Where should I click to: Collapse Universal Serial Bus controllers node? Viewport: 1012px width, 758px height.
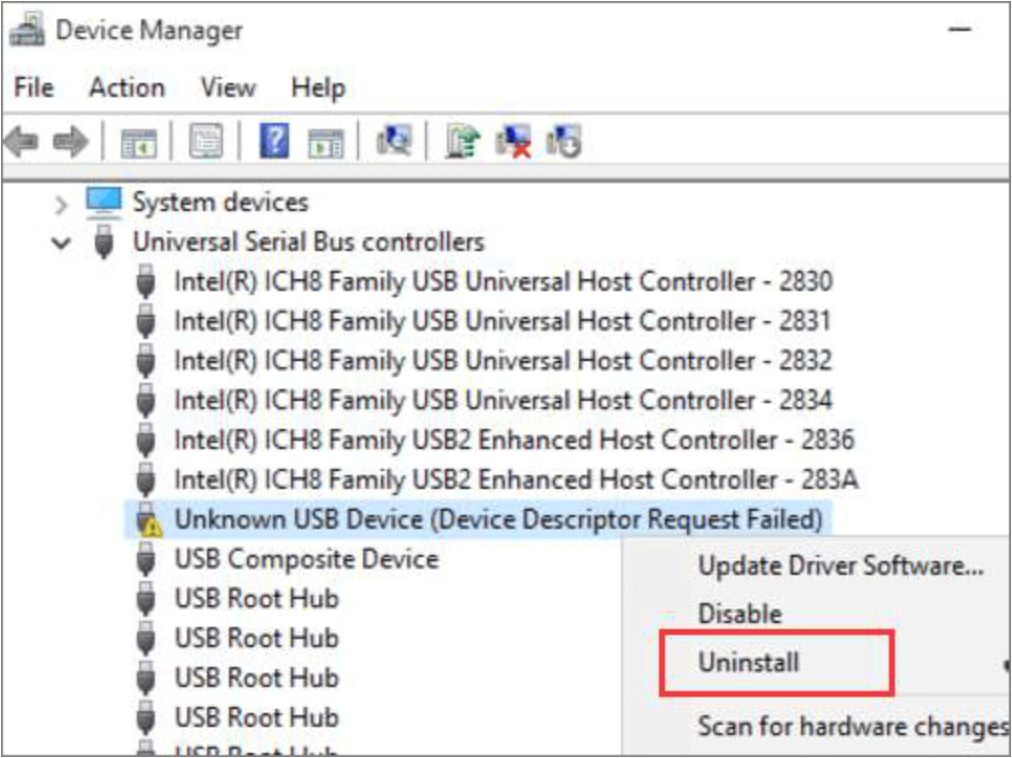tap(62, 243)
